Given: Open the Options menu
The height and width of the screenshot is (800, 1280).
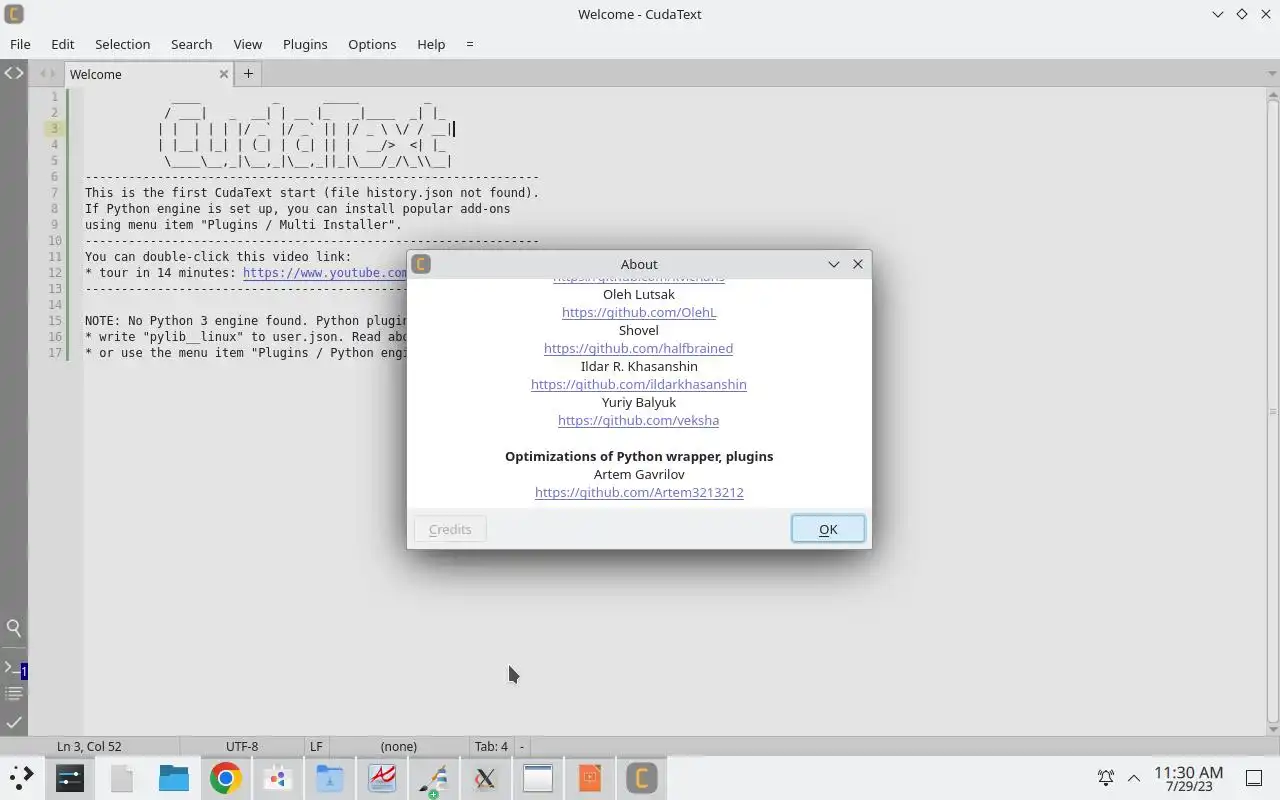Looking at the screenshot, I should click(x=372, y=44).
